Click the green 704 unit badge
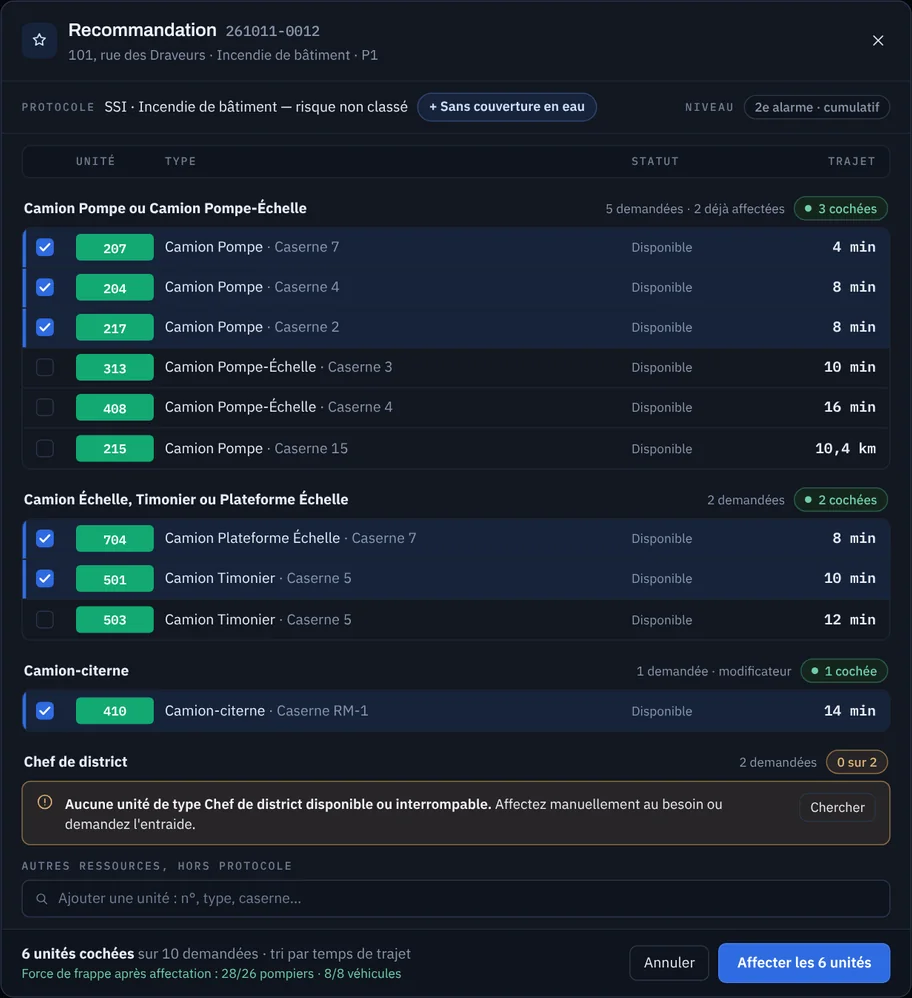The height and width of the screenshot is (998, 912). 115,539
